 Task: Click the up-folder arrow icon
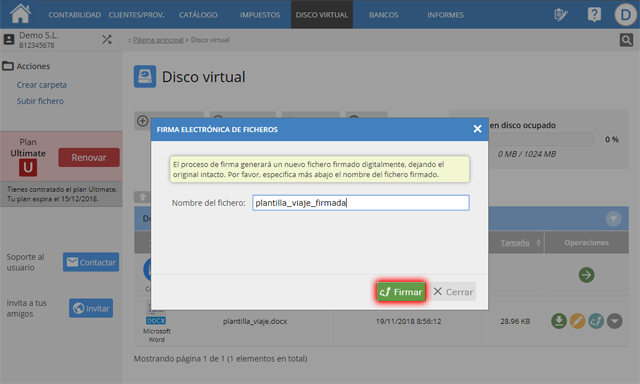(142, 197)
